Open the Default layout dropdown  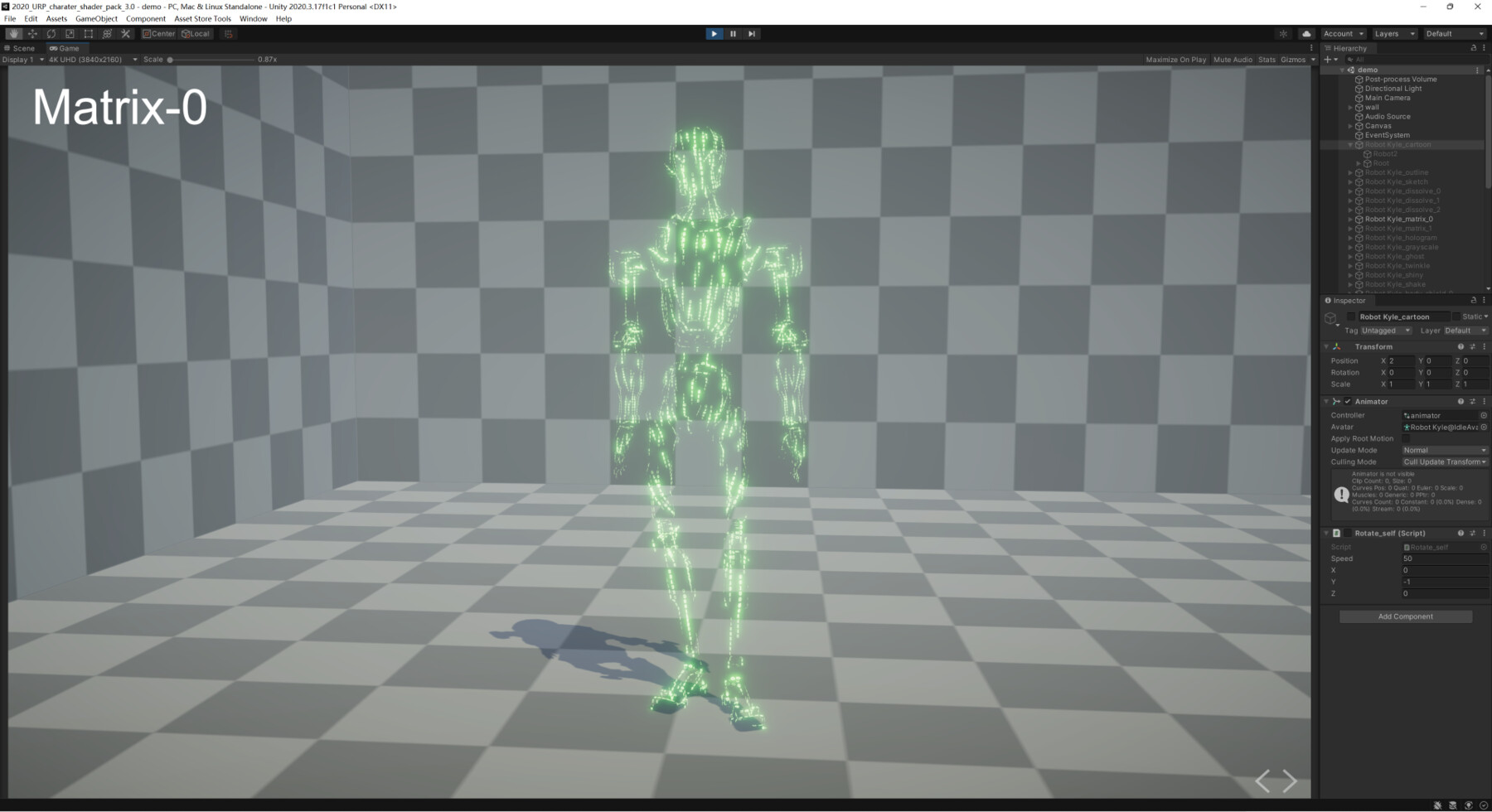coord(1455,34)
